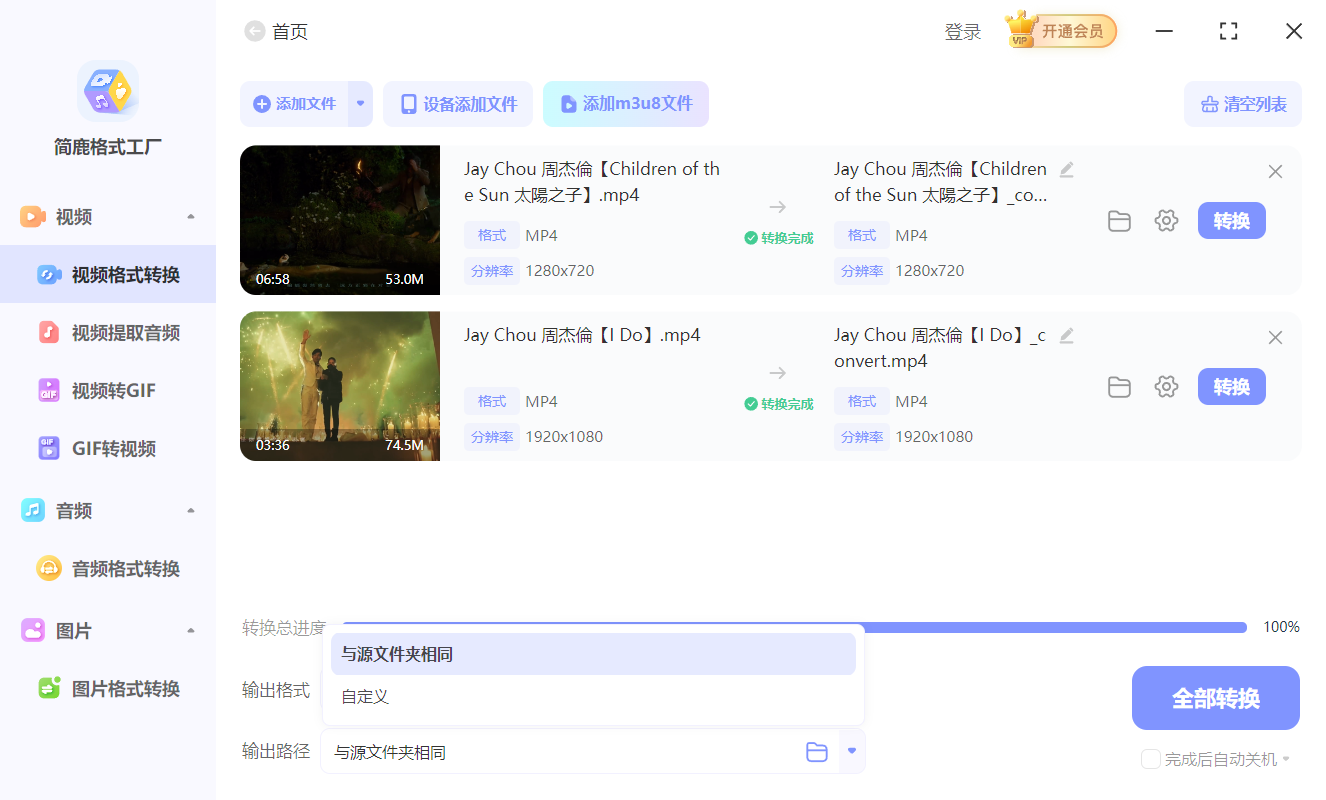Screen dimensions: 1326x800
Task: Choose 与源文件夹相同 option in dropdown
Action: 593,654
